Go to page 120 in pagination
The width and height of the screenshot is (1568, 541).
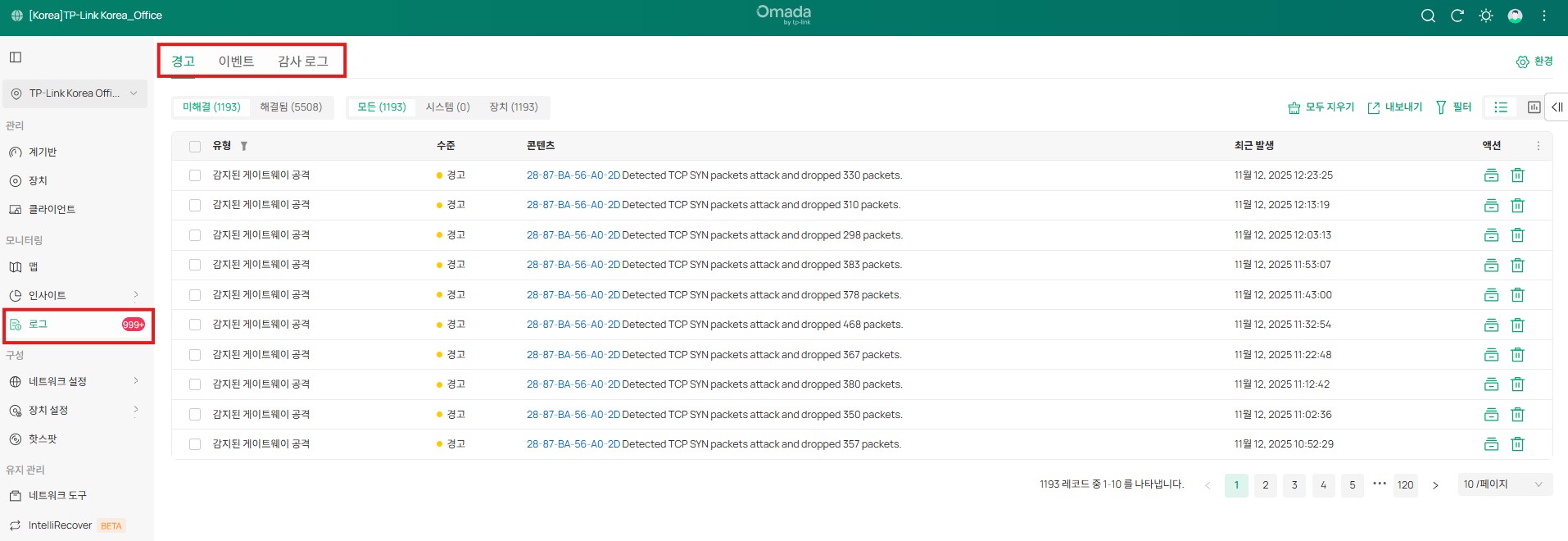click(1405, 485)
